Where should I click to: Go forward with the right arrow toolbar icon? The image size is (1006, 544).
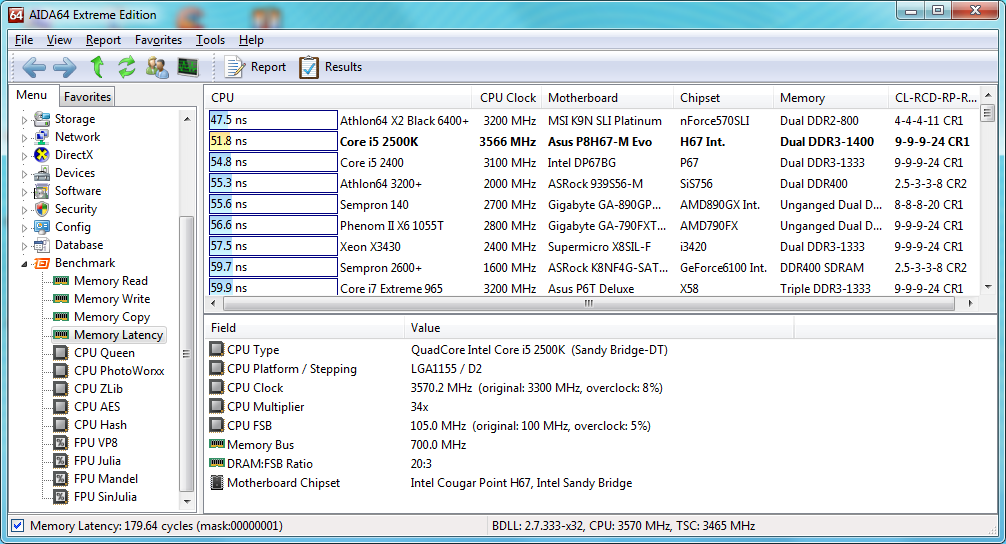[x=64, y=67]
